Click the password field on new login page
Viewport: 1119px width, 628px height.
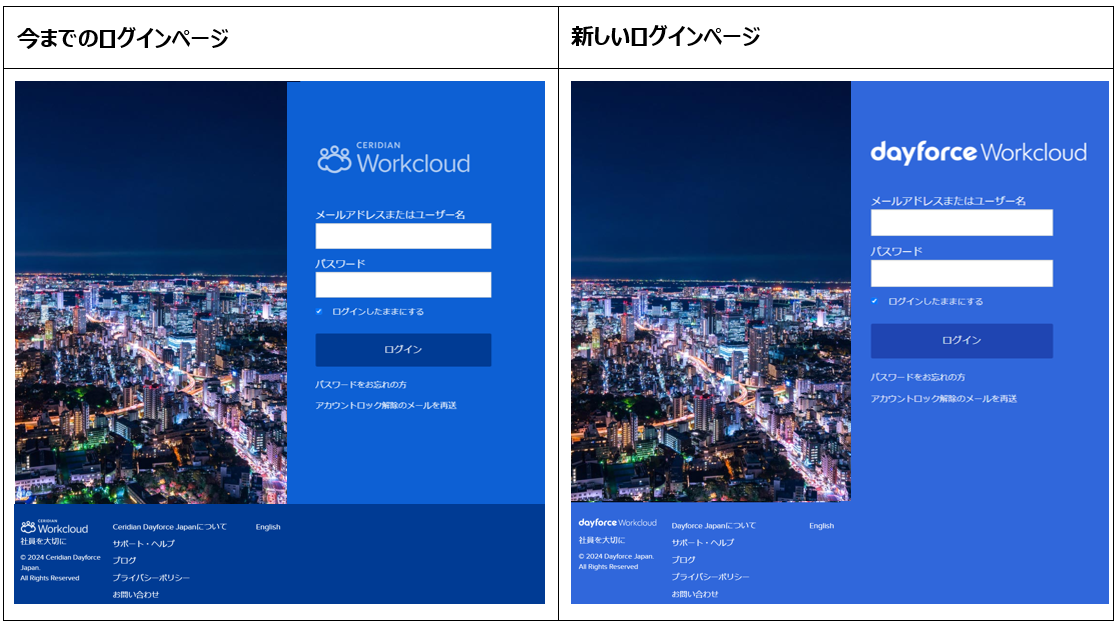click(961, 273)
